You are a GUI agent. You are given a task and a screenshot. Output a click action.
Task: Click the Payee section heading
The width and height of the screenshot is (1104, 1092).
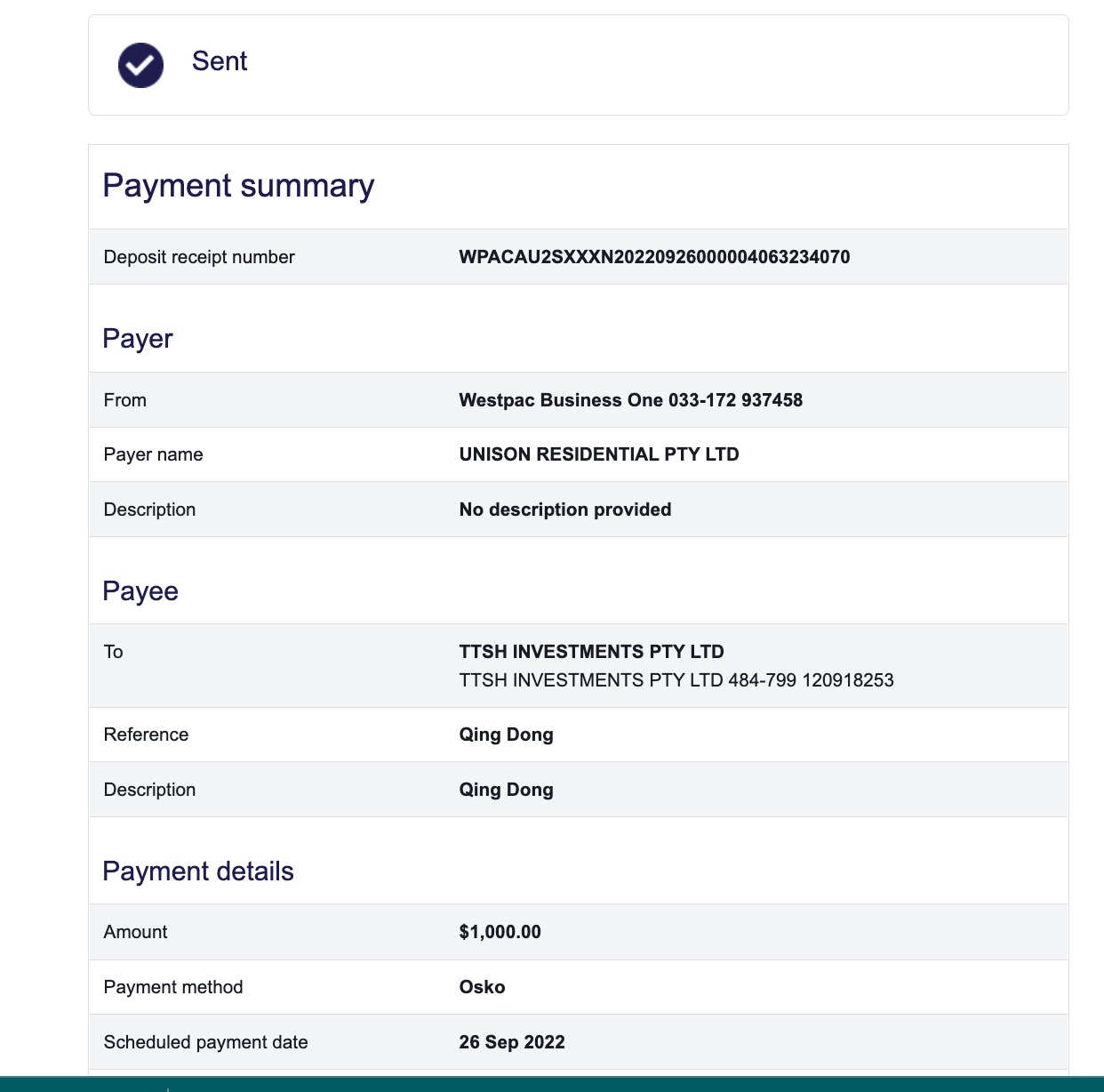click(x=140, y=591)
